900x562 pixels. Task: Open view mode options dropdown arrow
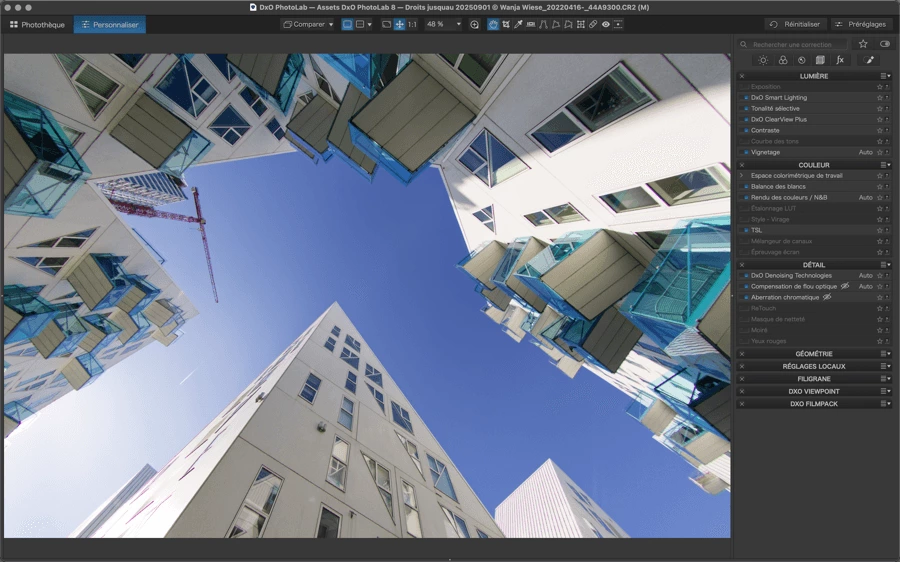pyautogui.click(x=370, y=25)
